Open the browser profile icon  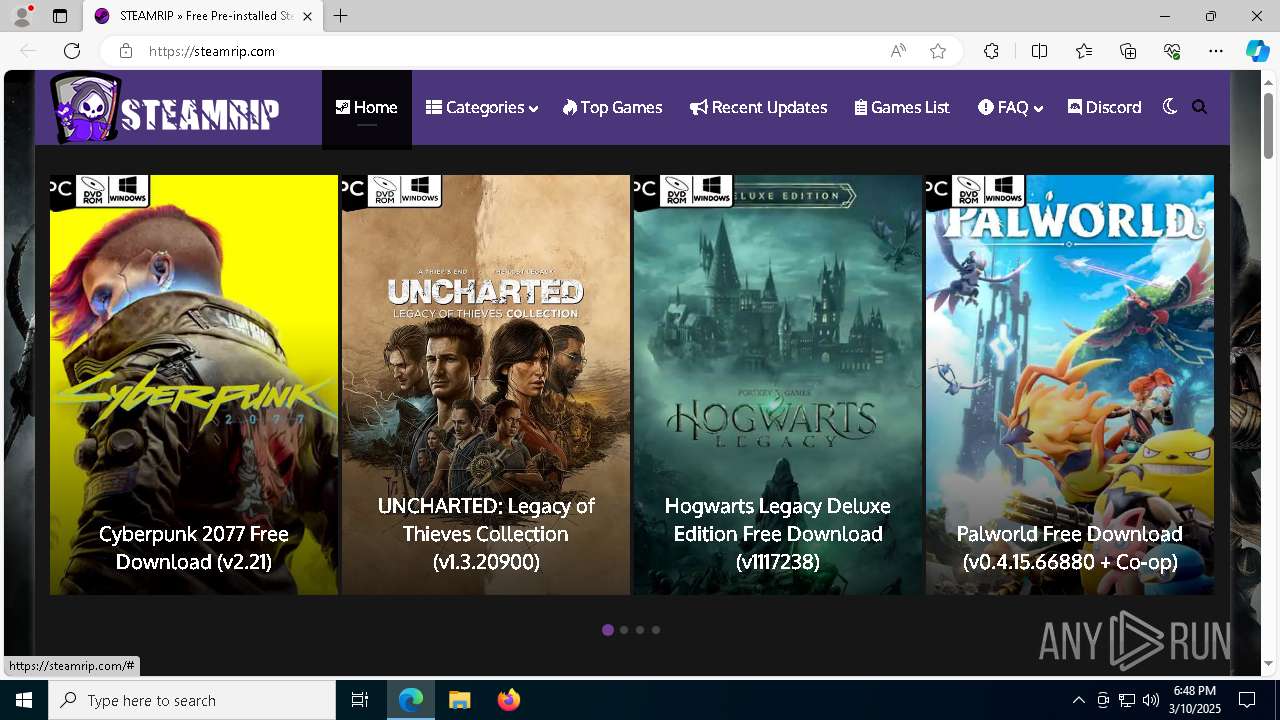22,16
